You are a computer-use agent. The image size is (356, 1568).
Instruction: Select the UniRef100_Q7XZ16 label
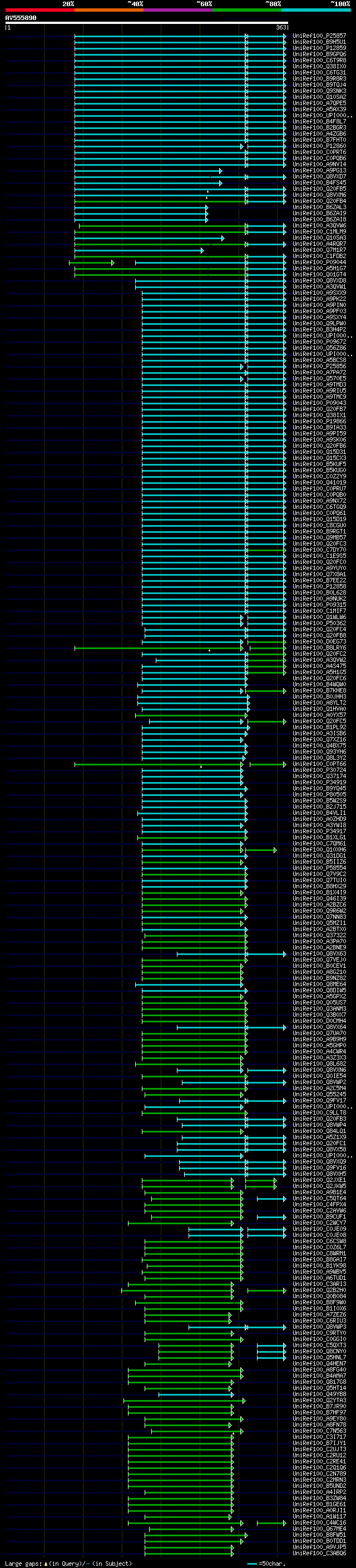tap(319, 740)
